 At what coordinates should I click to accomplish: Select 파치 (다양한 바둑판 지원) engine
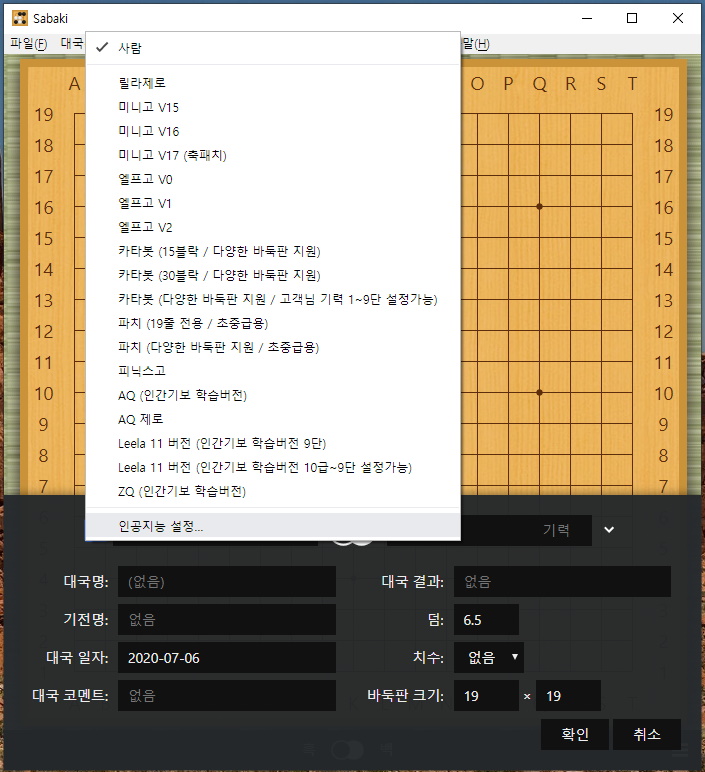click(x=273, y=347)
